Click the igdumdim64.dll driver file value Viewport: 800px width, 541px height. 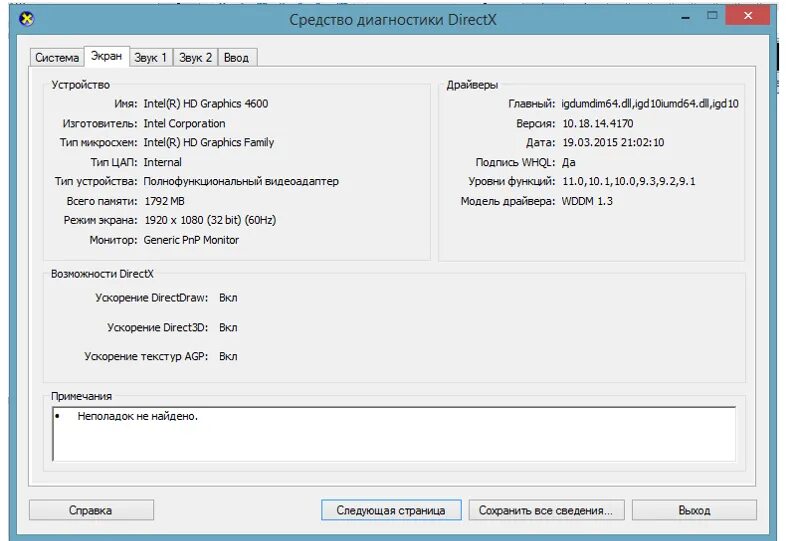pyautogui.click(x=649, y=104)
